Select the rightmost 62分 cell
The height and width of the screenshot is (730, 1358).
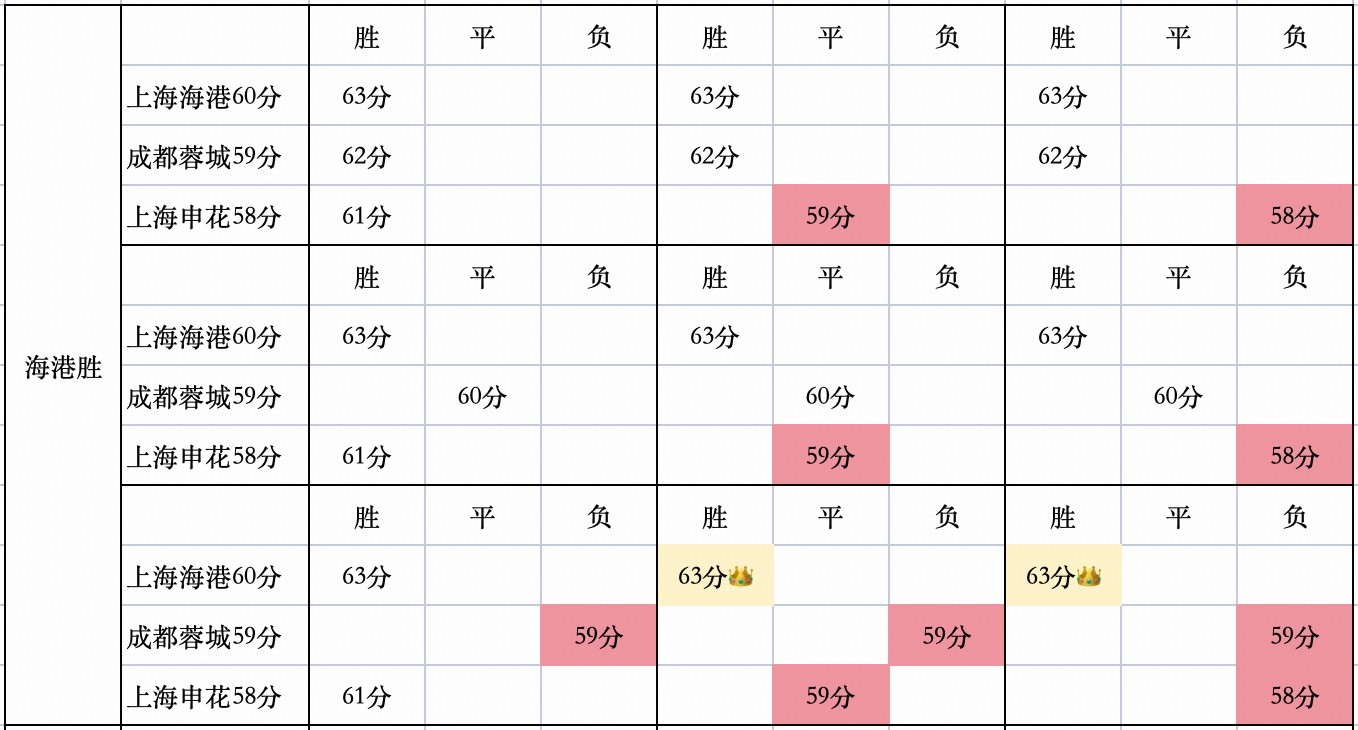[1062, 157]
